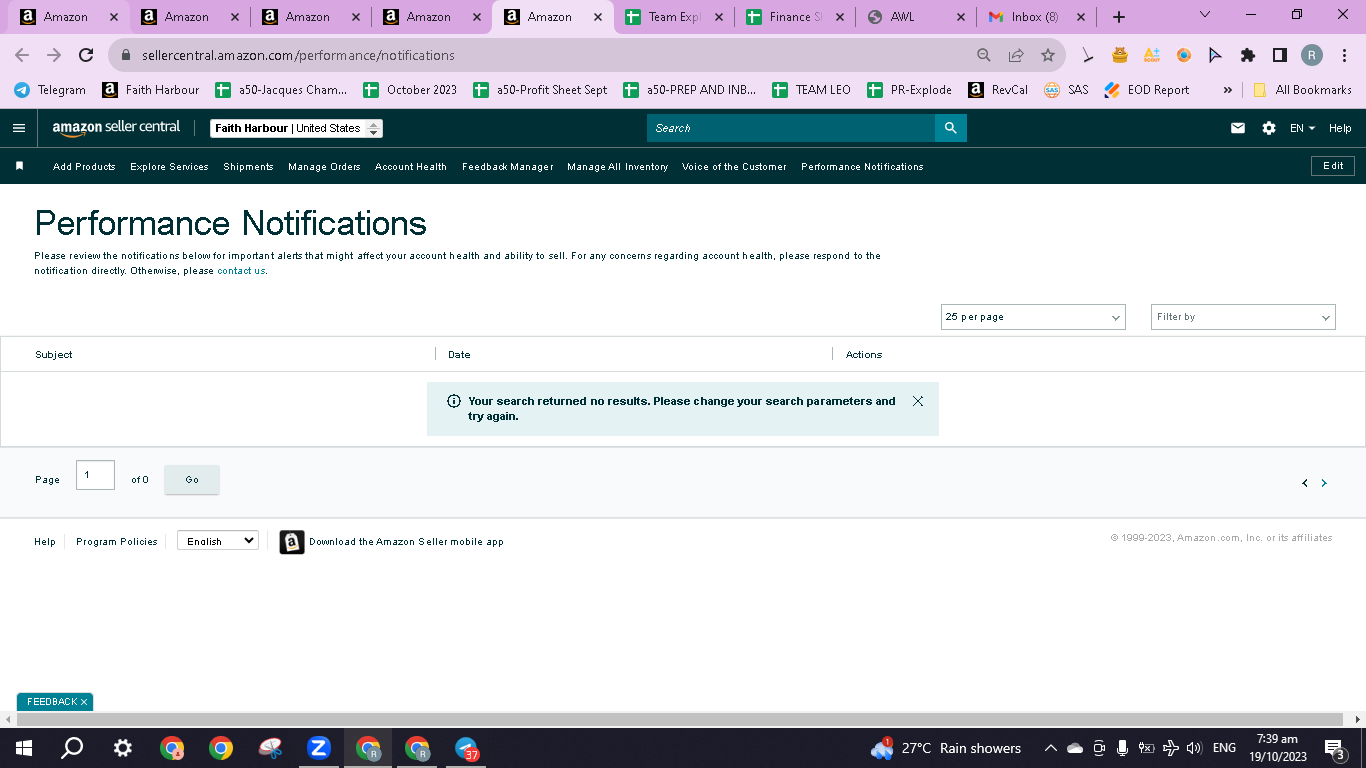The width and height of the screenshot is (1366, 768).
Task: Click the Seller Central search magnifier button
Action: coord(951,128)
